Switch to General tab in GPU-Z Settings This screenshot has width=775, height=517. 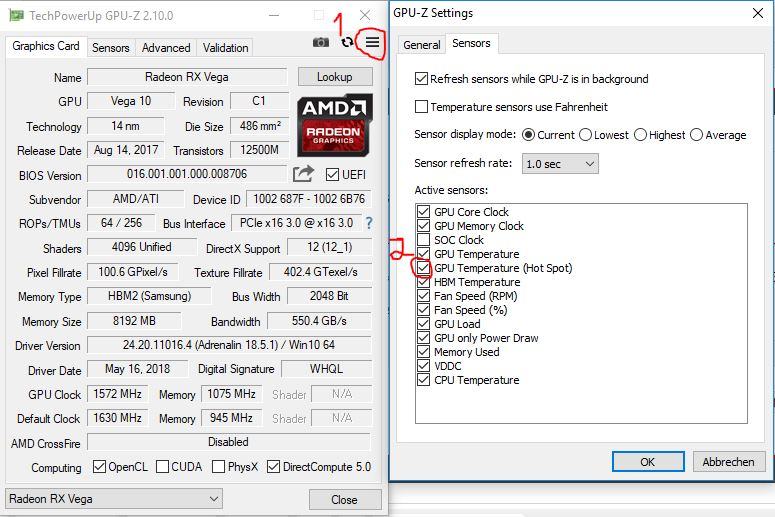click(x=422, y=45)
